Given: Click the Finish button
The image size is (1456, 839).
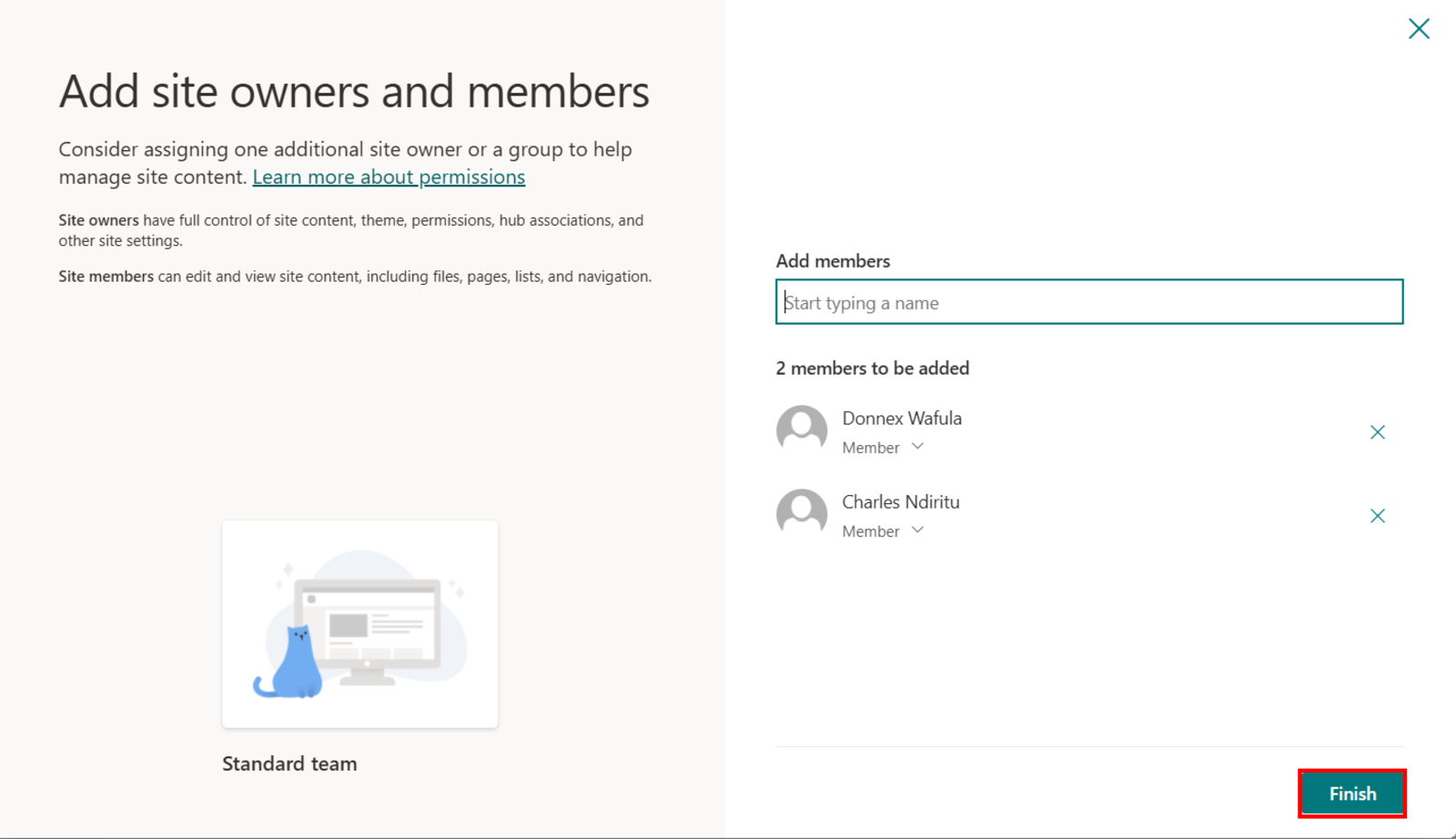Looking at the screenshot, I should 1351,793.
